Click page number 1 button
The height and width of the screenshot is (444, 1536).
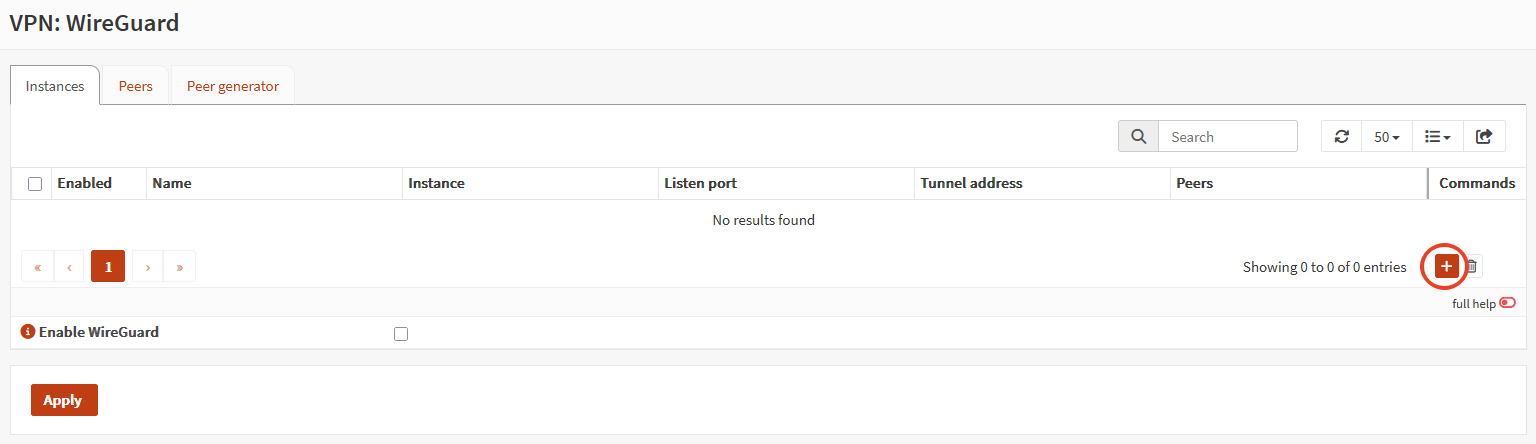tap(108, 267)
